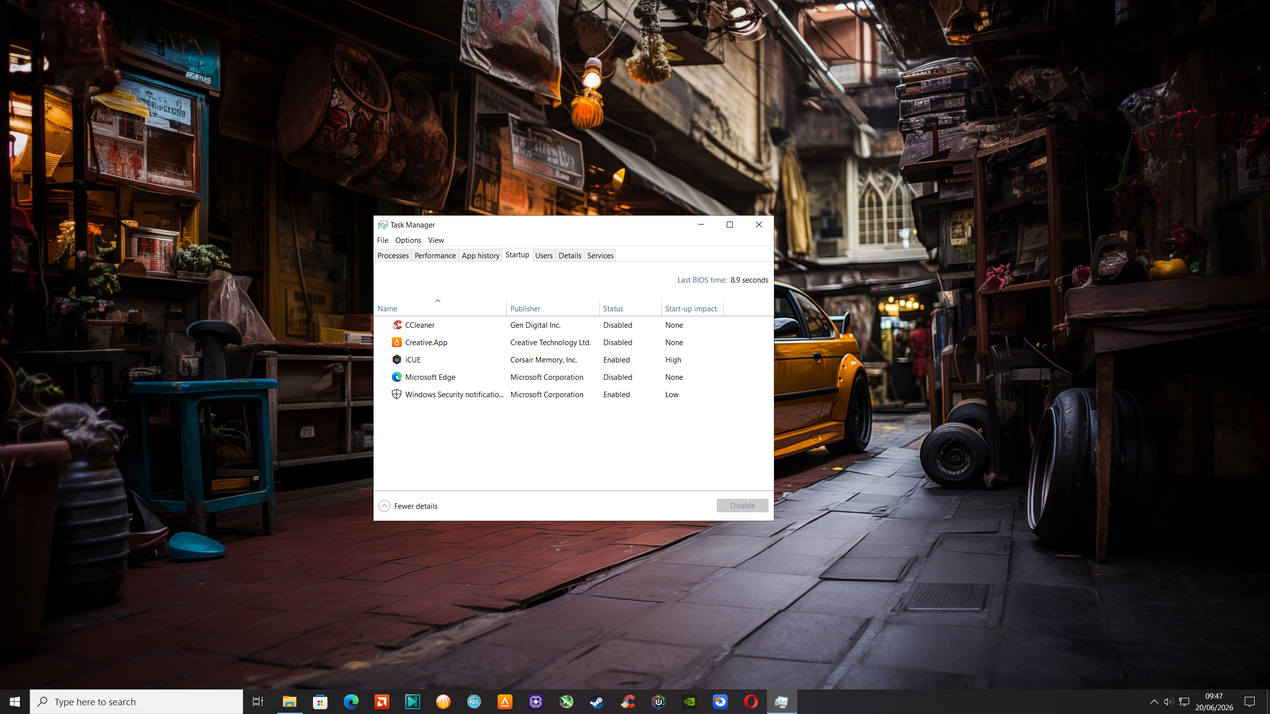Sort startup items by the Name column
Viewport: 1270px width, 714px height.
(440, 308)
